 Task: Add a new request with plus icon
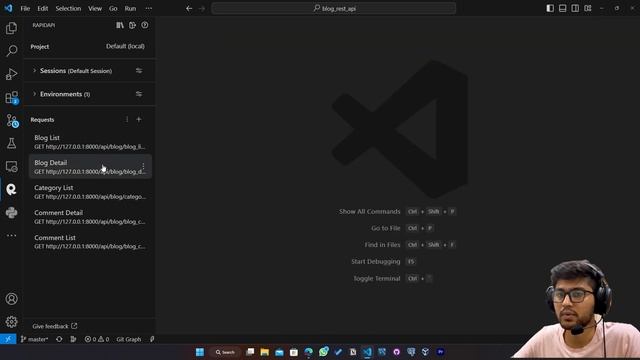pos(139,120)
